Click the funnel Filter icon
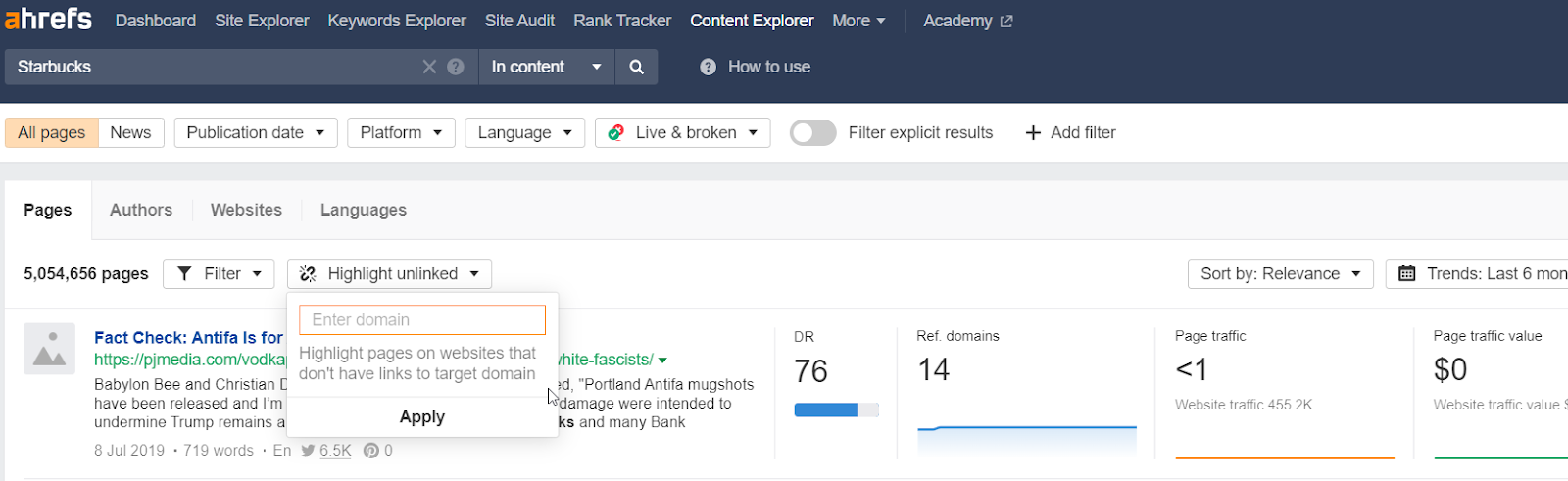This screenshot has width=1568, height=481. pos(184,273)
